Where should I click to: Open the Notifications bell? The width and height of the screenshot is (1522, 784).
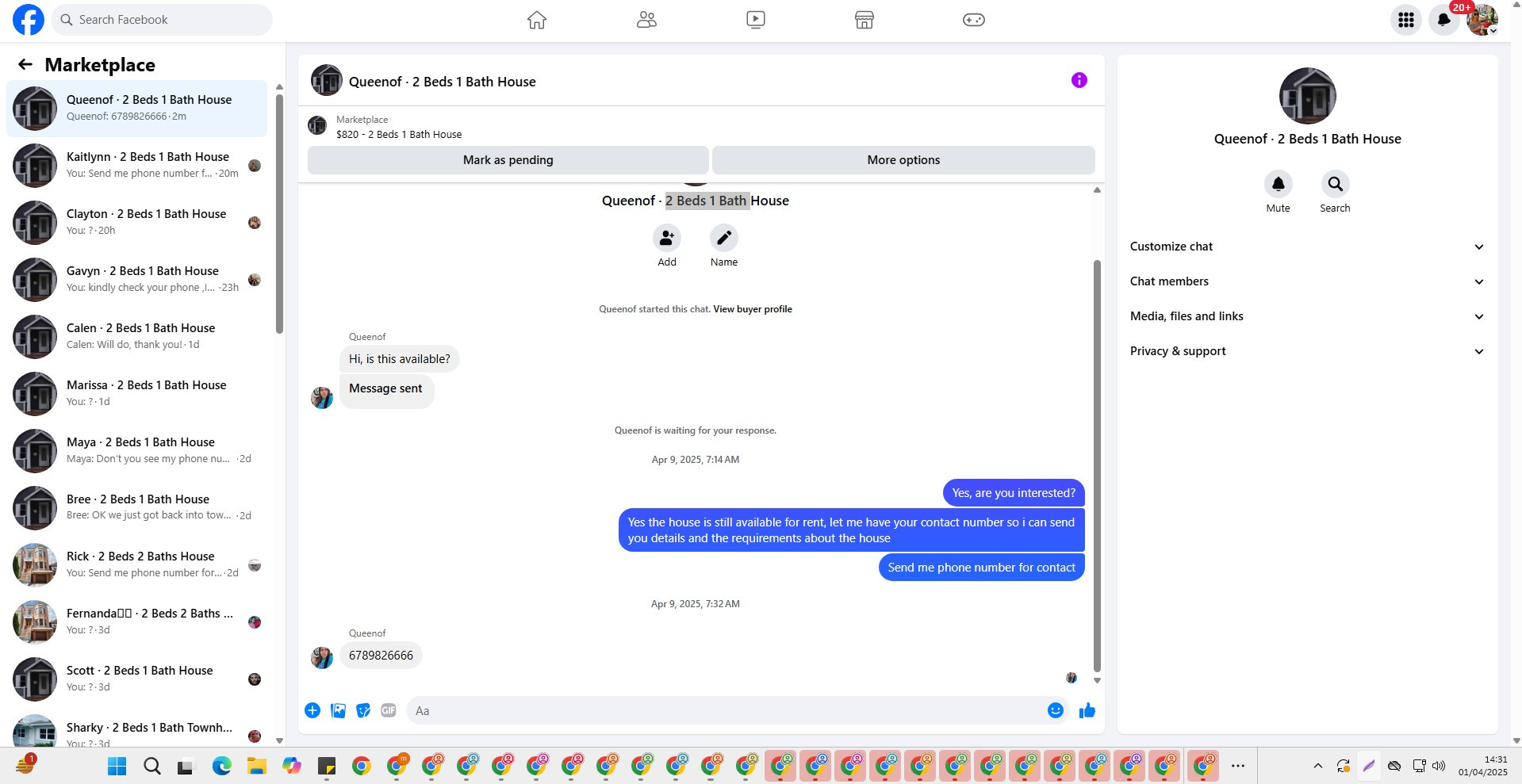click(1444, 20)
